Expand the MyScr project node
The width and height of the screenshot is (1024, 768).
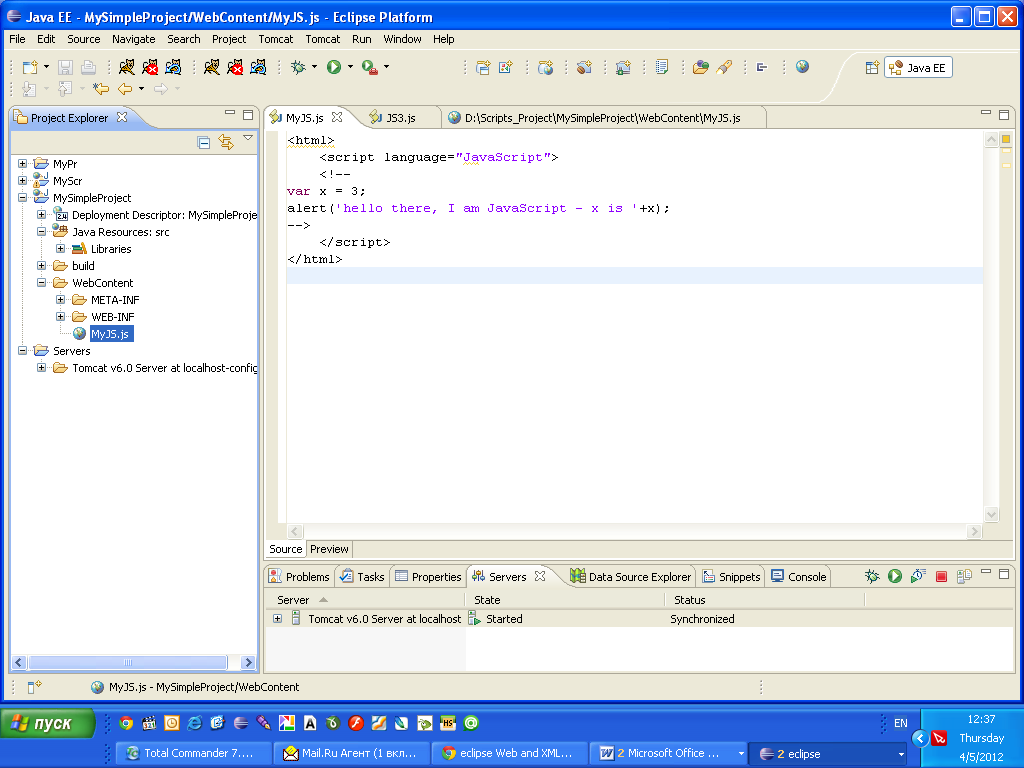22,180
